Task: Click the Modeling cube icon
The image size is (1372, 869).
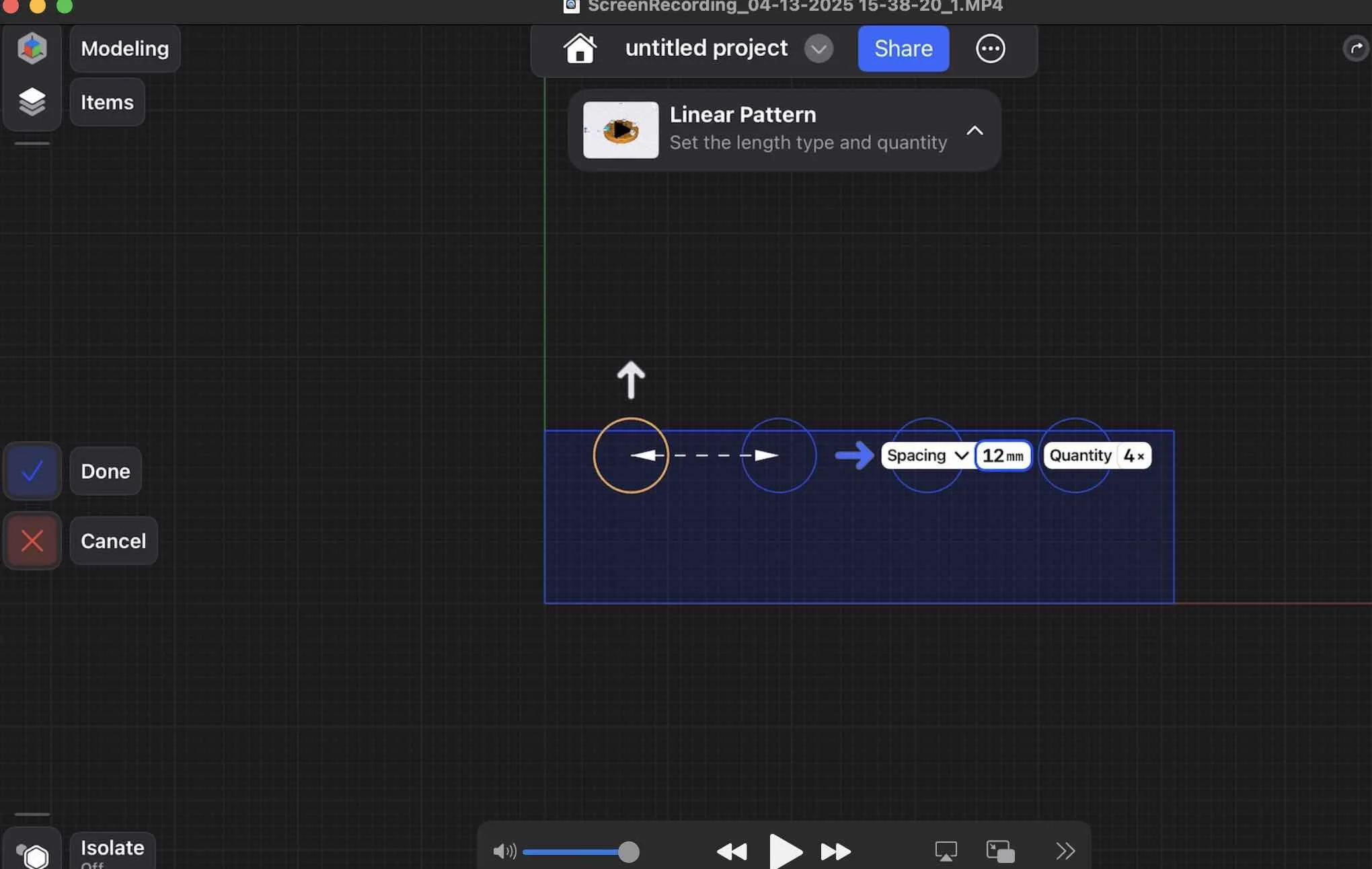Action: click(32, 48)
